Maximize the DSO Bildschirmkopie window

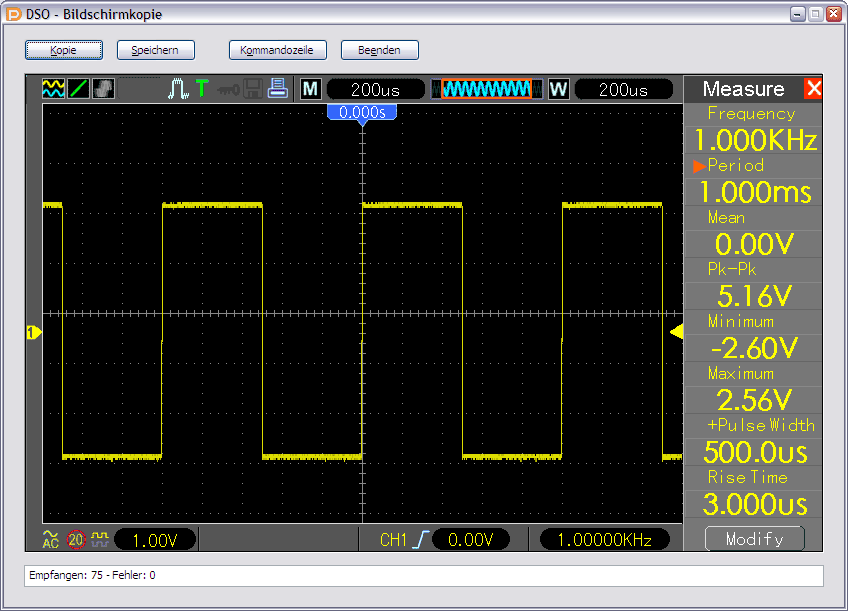pyautogui.click(x=816, y=14)
